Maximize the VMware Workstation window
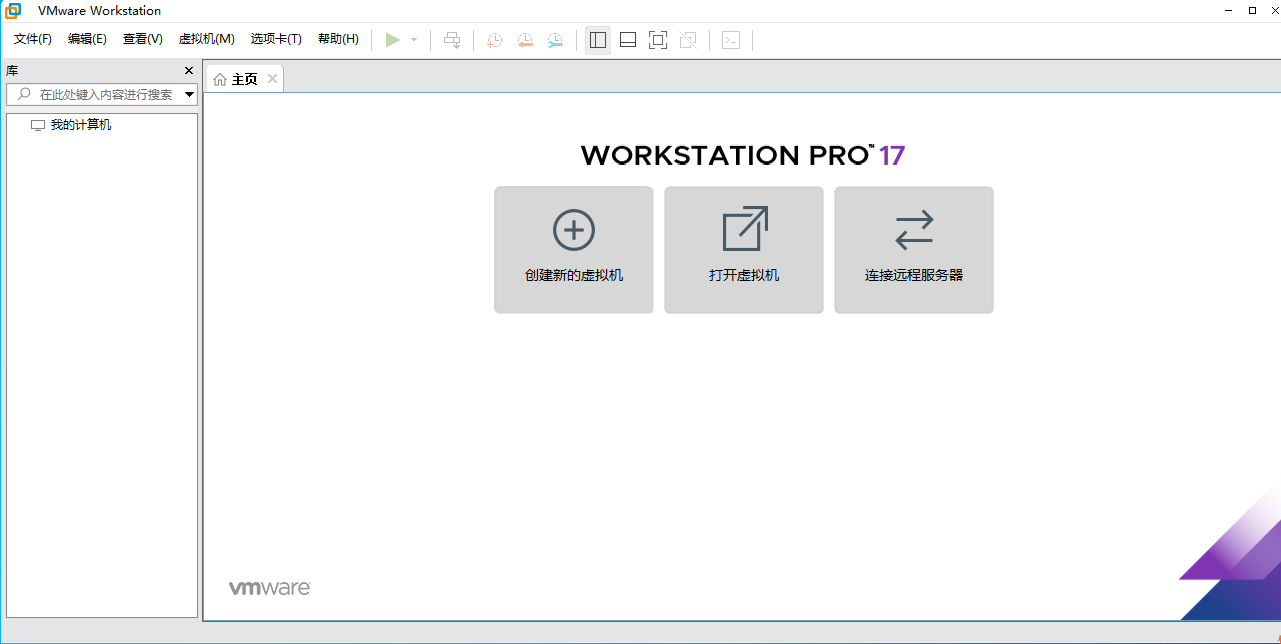Viewport: 1281px width, 644px height. click(1252, 10)
